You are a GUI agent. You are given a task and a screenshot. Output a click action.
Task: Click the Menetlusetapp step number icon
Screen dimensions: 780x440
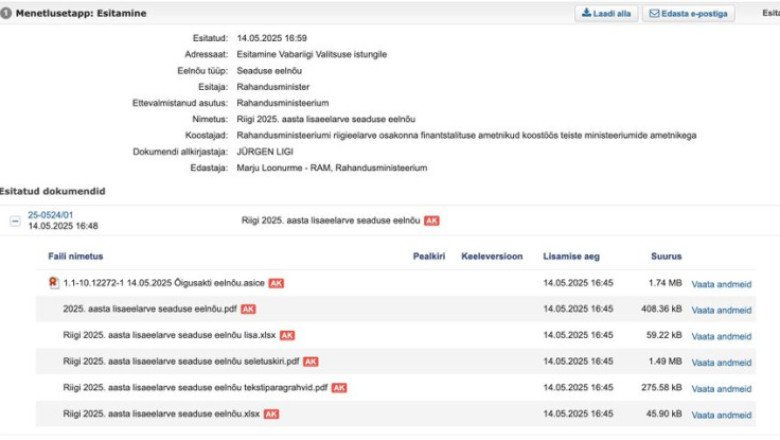[x=6, y=13]
